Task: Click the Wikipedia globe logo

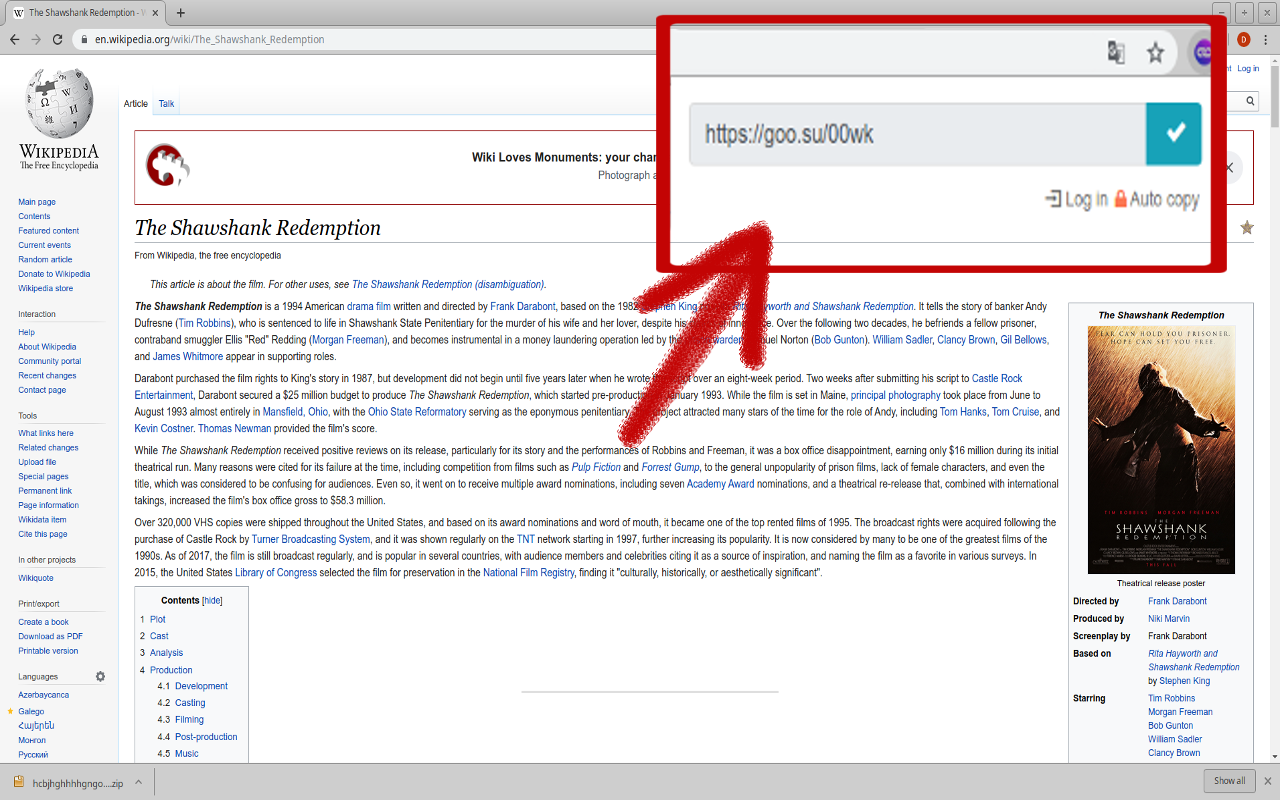Action: [58, 103]
